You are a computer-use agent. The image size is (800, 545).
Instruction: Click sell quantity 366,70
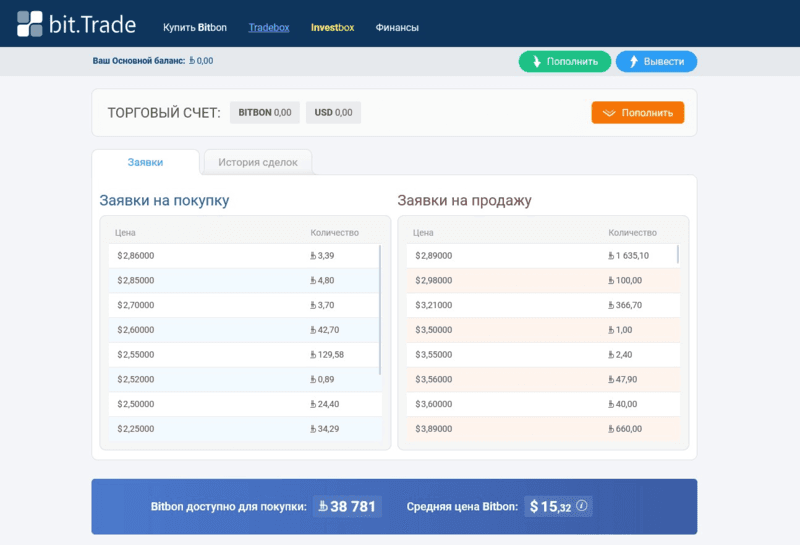[x=625, y=305]
